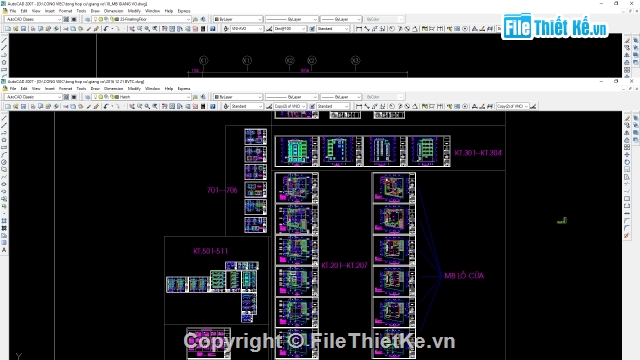
Task: Expand the 23-FinishingFloor layer dropdown, back window
Action: click(x=141, y=19)
